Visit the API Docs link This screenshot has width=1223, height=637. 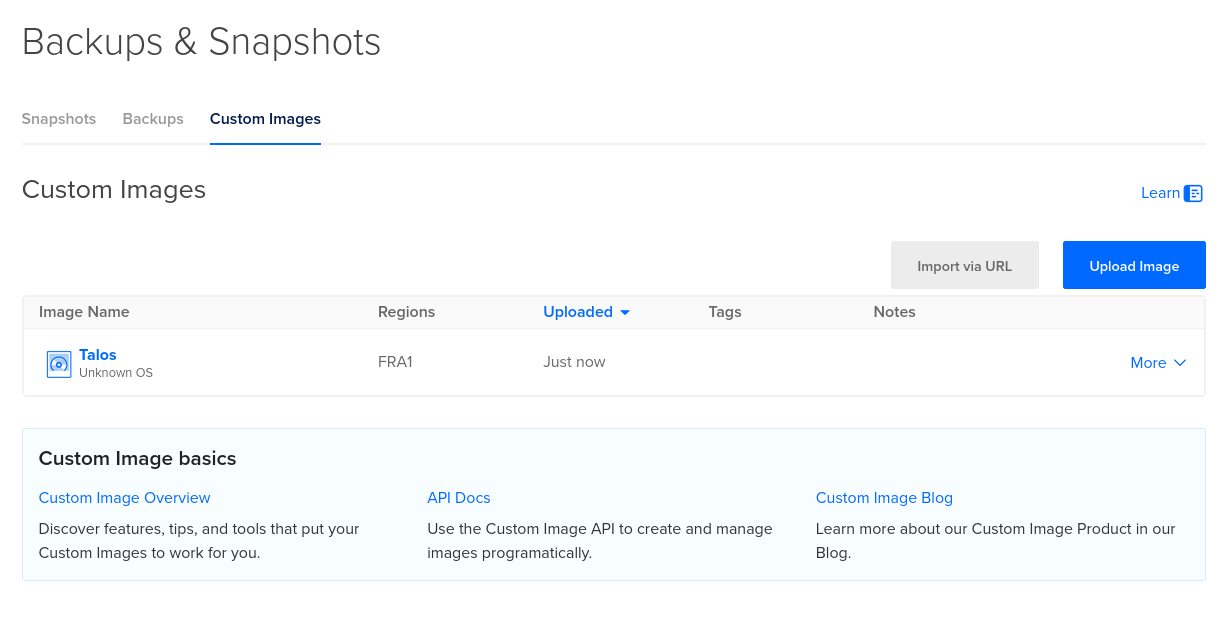[458, 498]
